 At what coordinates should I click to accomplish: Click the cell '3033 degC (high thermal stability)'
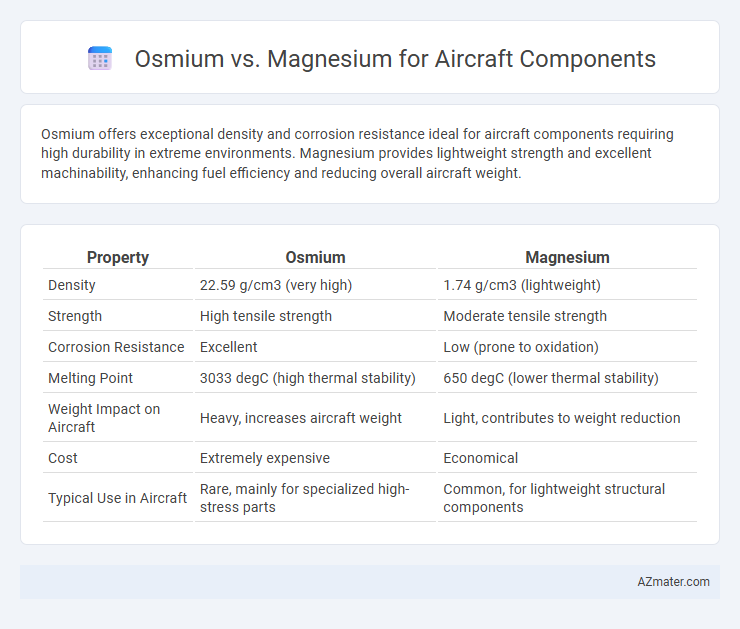point(308,378)
